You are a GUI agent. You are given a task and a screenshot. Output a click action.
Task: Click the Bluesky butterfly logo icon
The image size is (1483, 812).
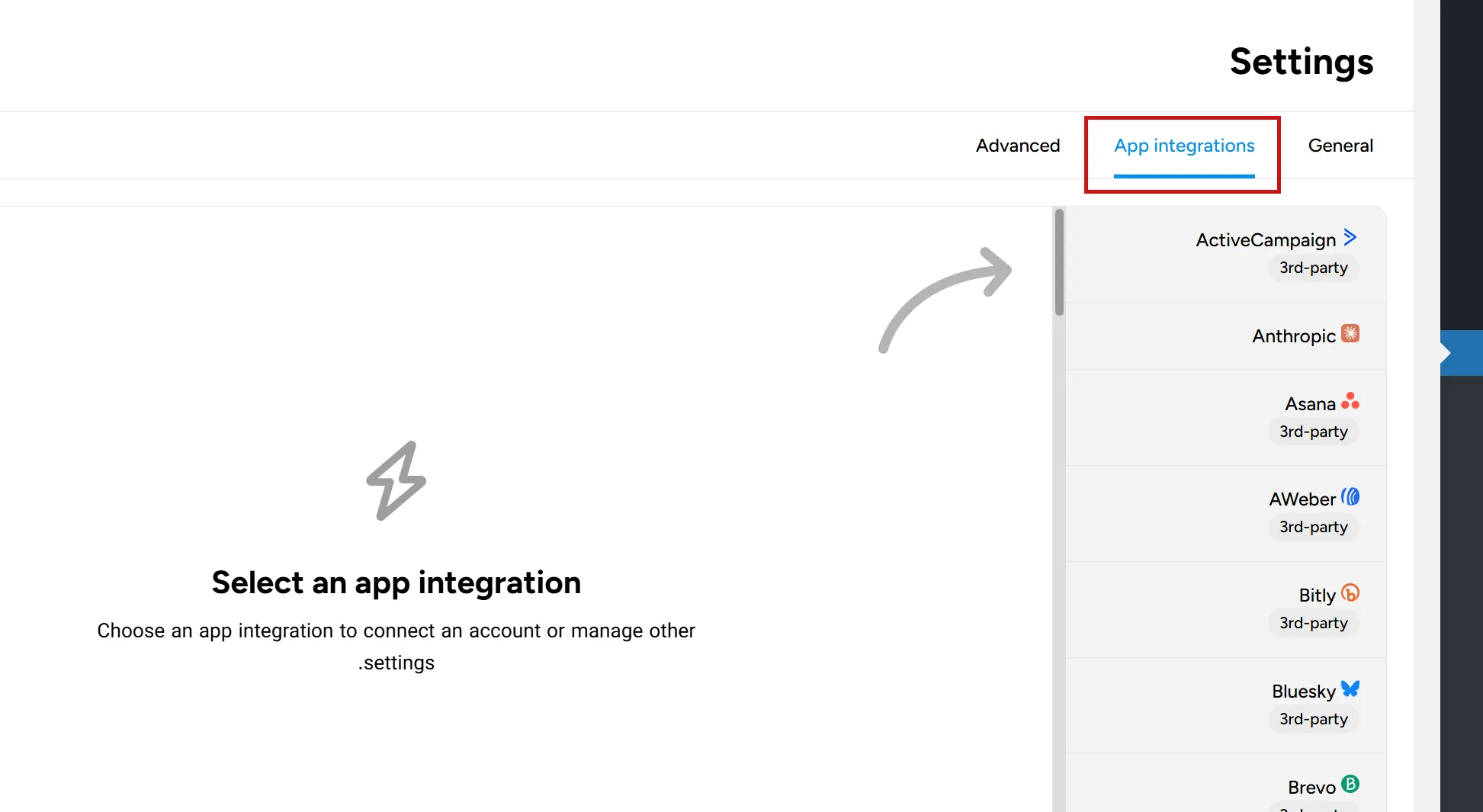[1350, 688]
